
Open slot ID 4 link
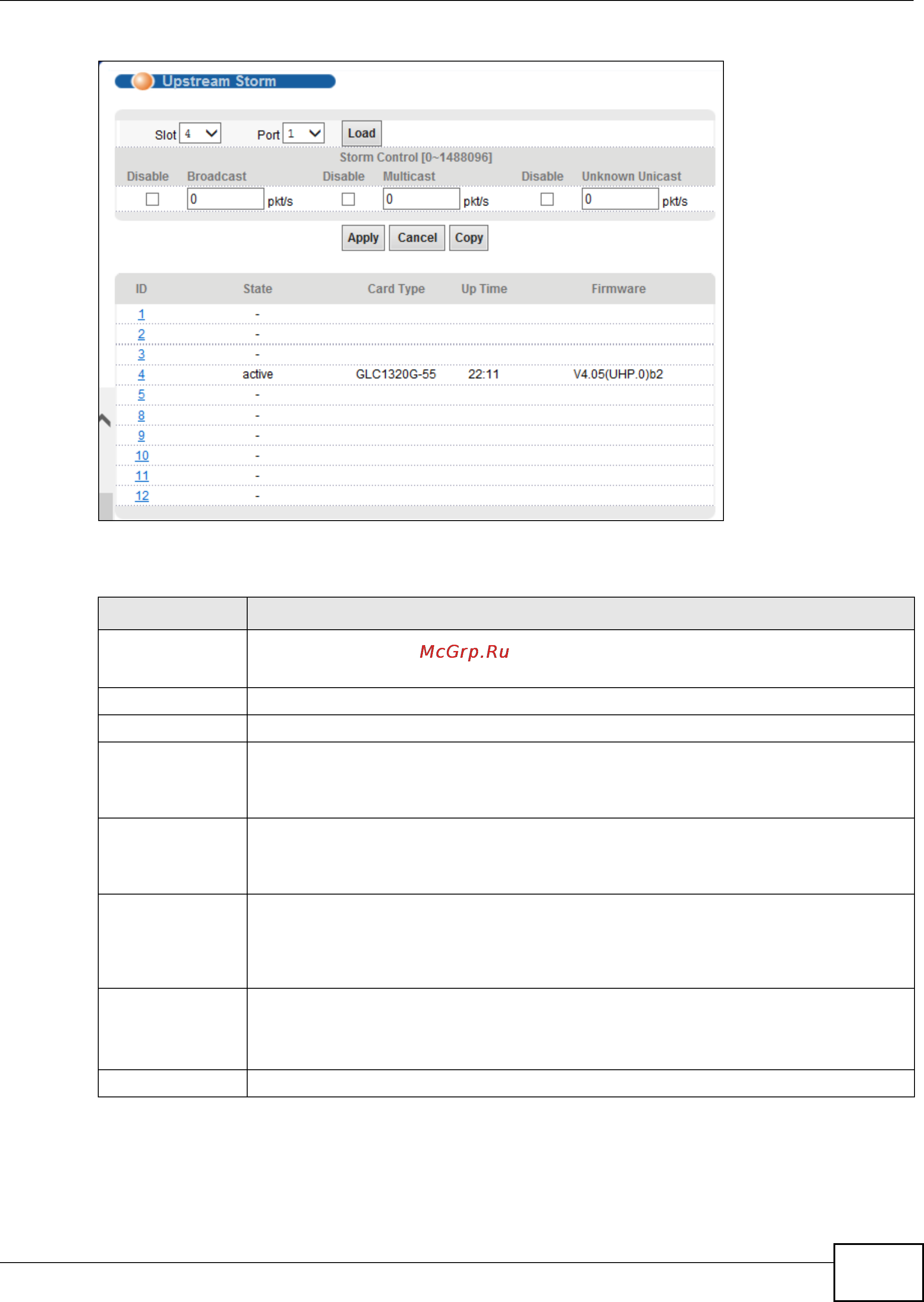coord(141,374)
